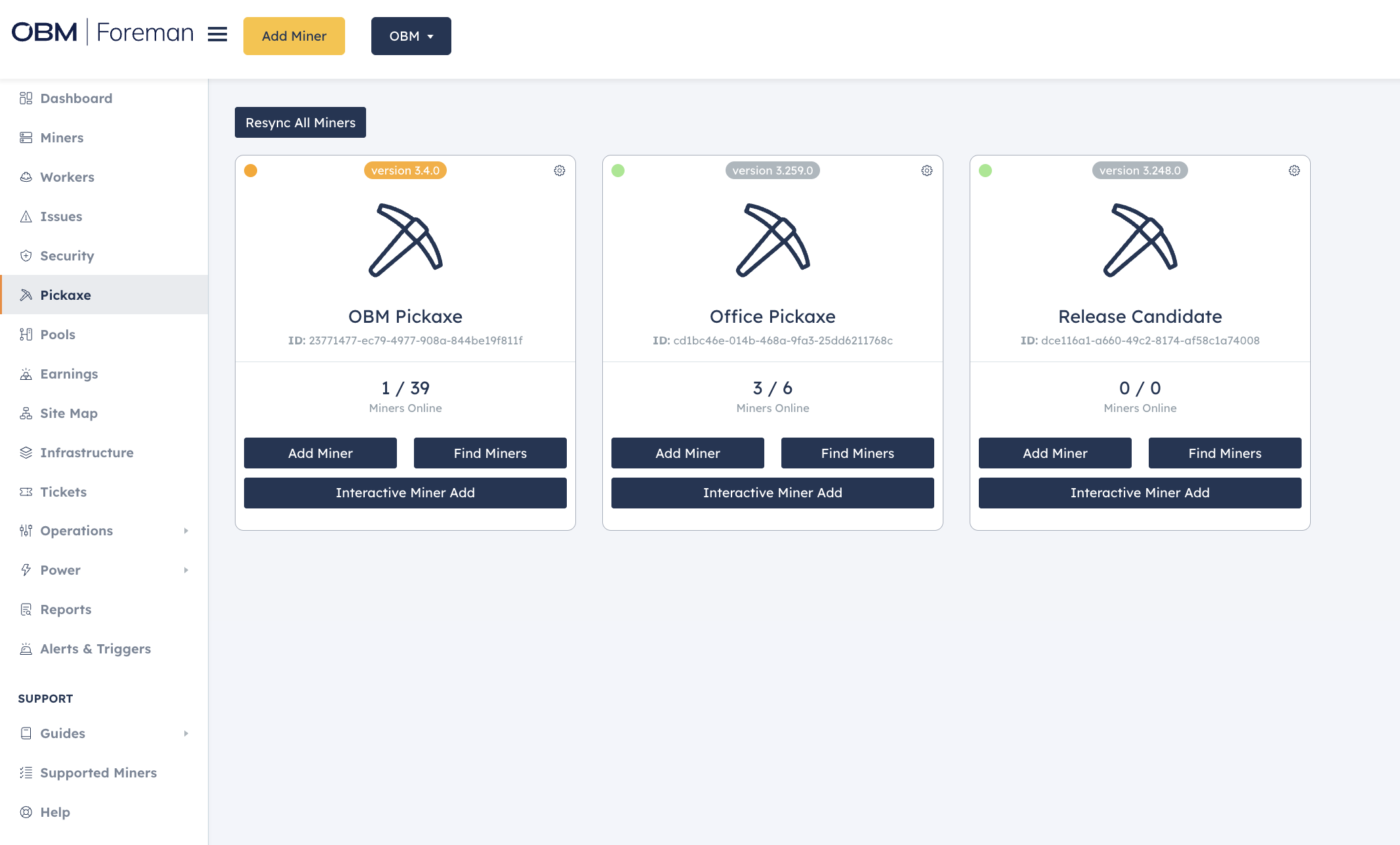Click the orange status indicator on OBM Pickaxe
The width and height of the screenshot is (1400, 845).
[251, 171]
